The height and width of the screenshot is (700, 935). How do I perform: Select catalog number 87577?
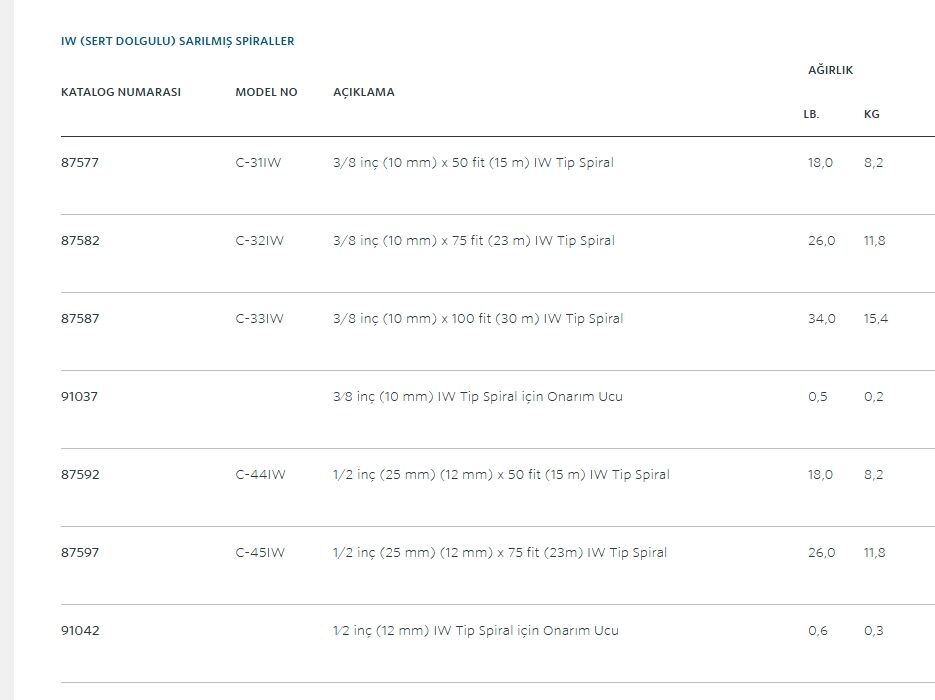[80, 162]
